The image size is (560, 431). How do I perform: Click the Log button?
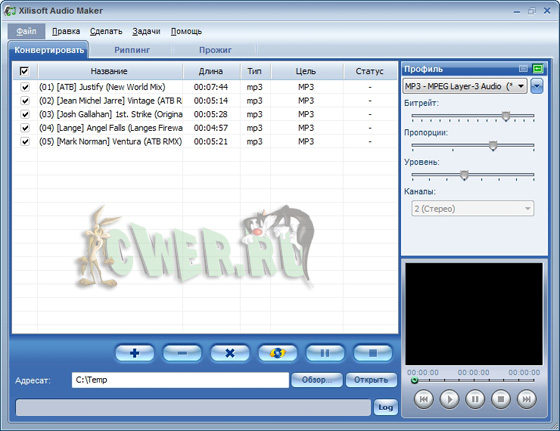(x=386, y=407)
